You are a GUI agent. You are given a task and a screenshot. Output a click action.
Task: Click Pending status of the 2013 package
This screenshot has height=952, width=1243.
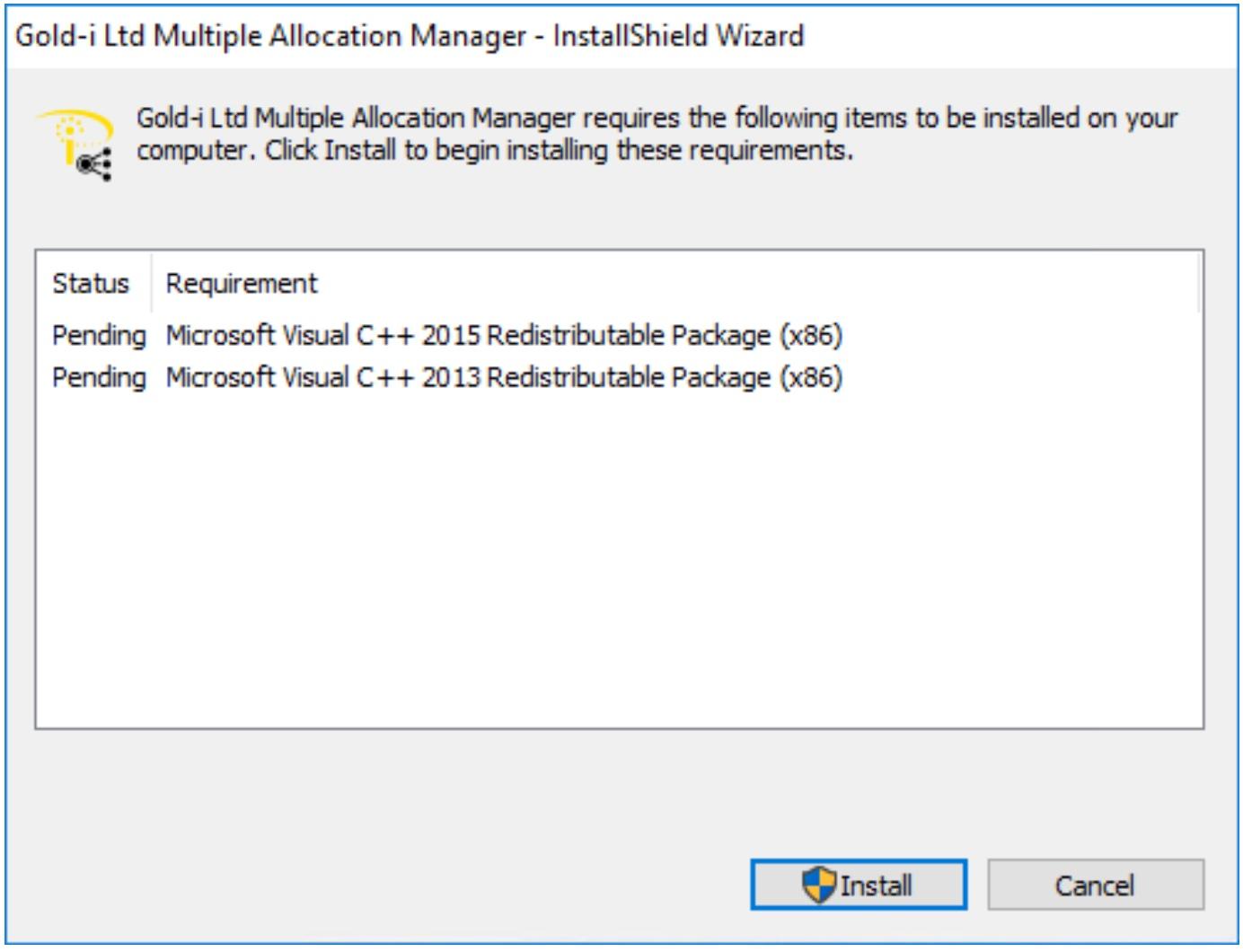point(99,377)
